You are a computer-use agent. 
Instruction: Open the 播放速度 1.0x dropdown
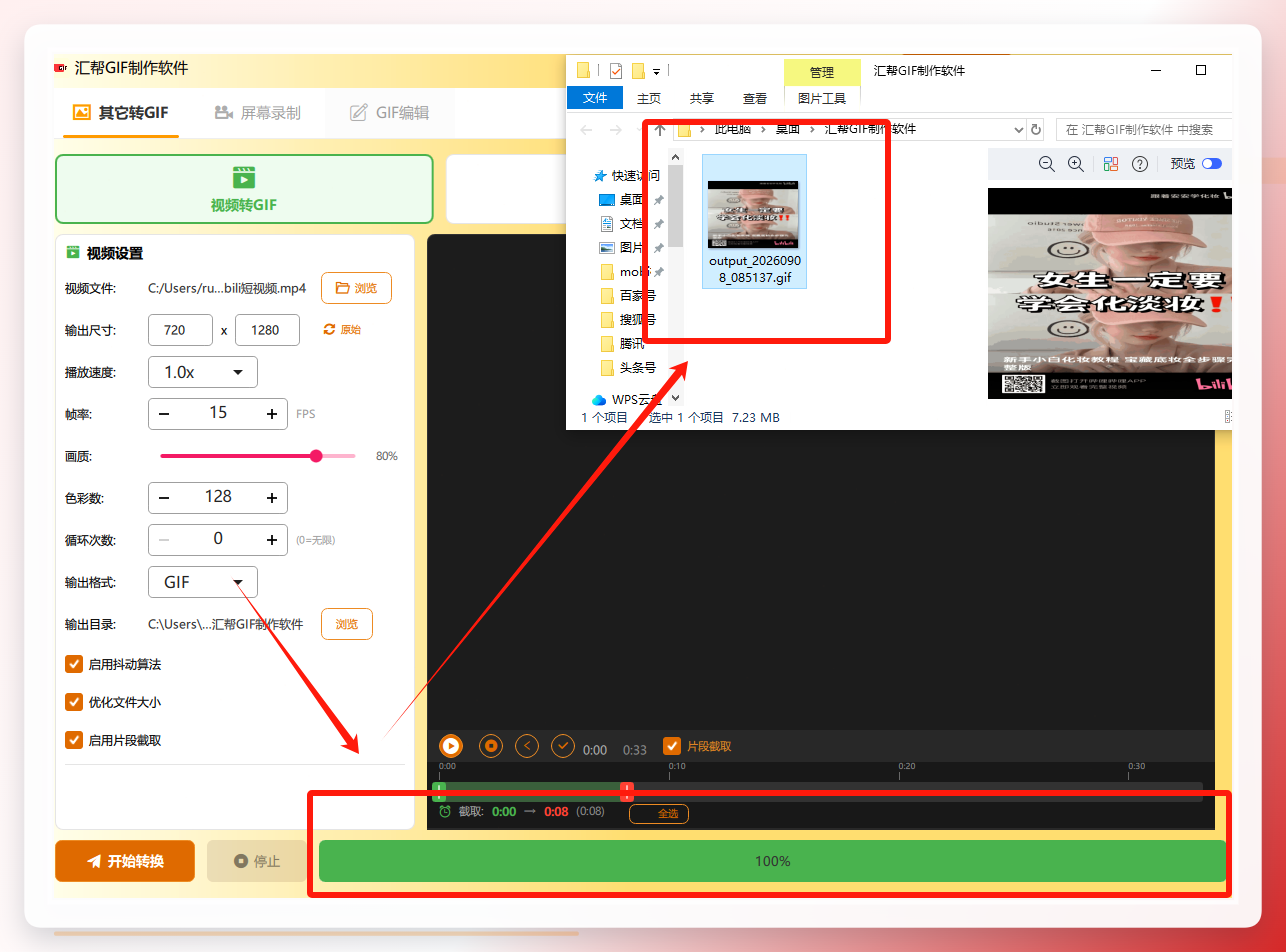point(203,372)
